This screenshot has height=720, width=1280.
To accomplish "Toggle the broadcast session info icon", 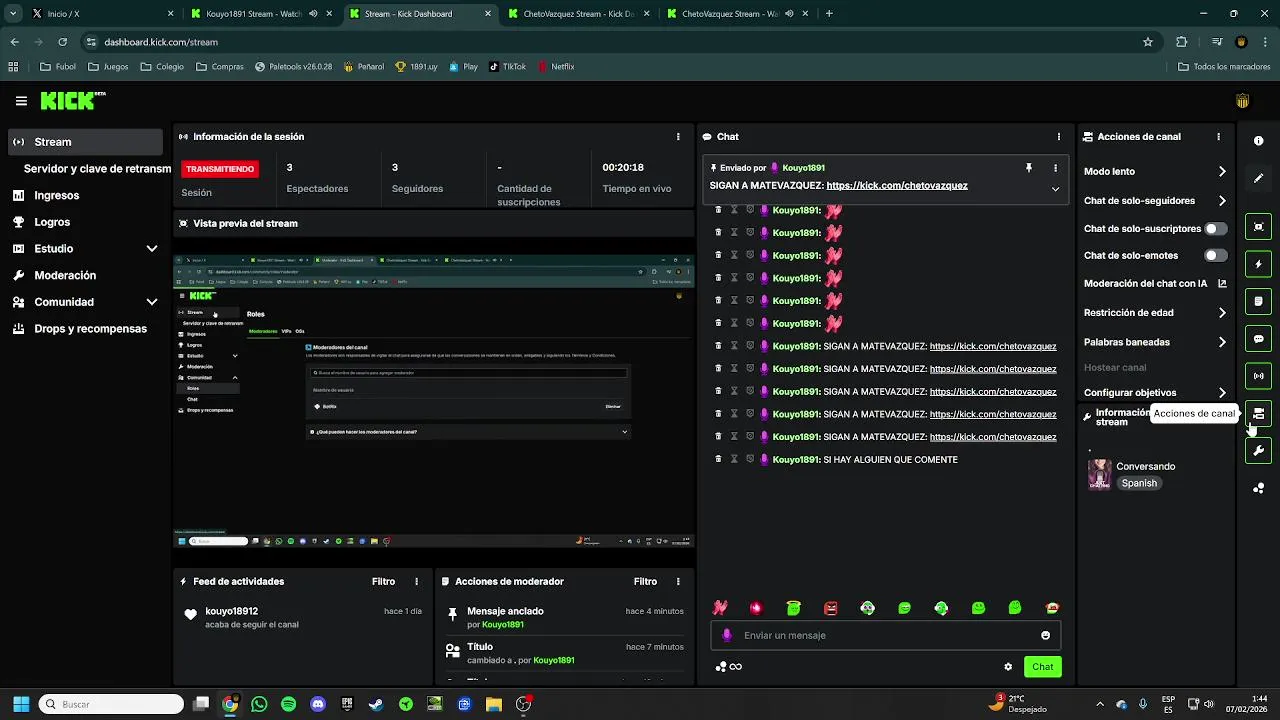I will (x=1258, y=376).
